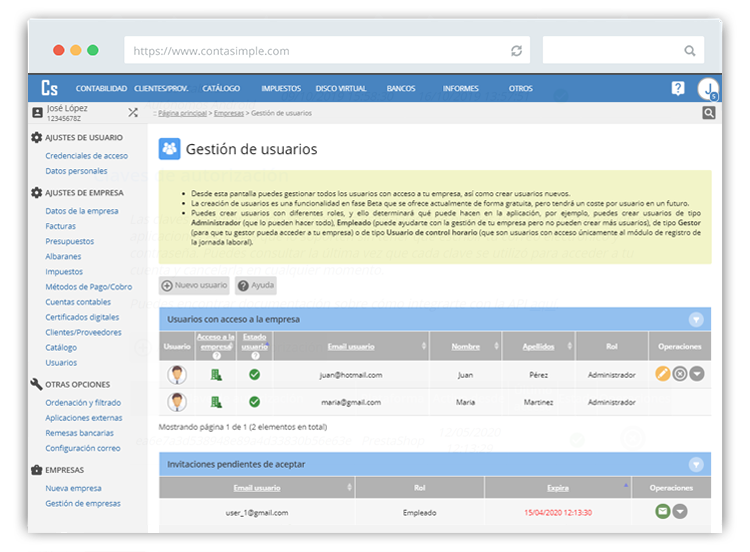Click the switch-company shuffle icon near José López
This screenshot has height=552, width=750.
click(x=133, y=112)
